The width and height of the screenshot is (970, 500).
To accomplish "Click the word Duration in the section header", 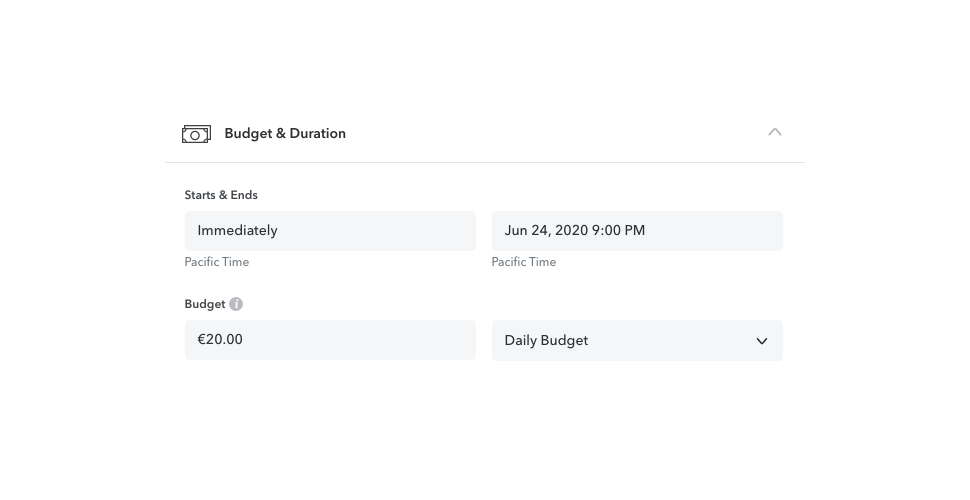I will (316, 134).
